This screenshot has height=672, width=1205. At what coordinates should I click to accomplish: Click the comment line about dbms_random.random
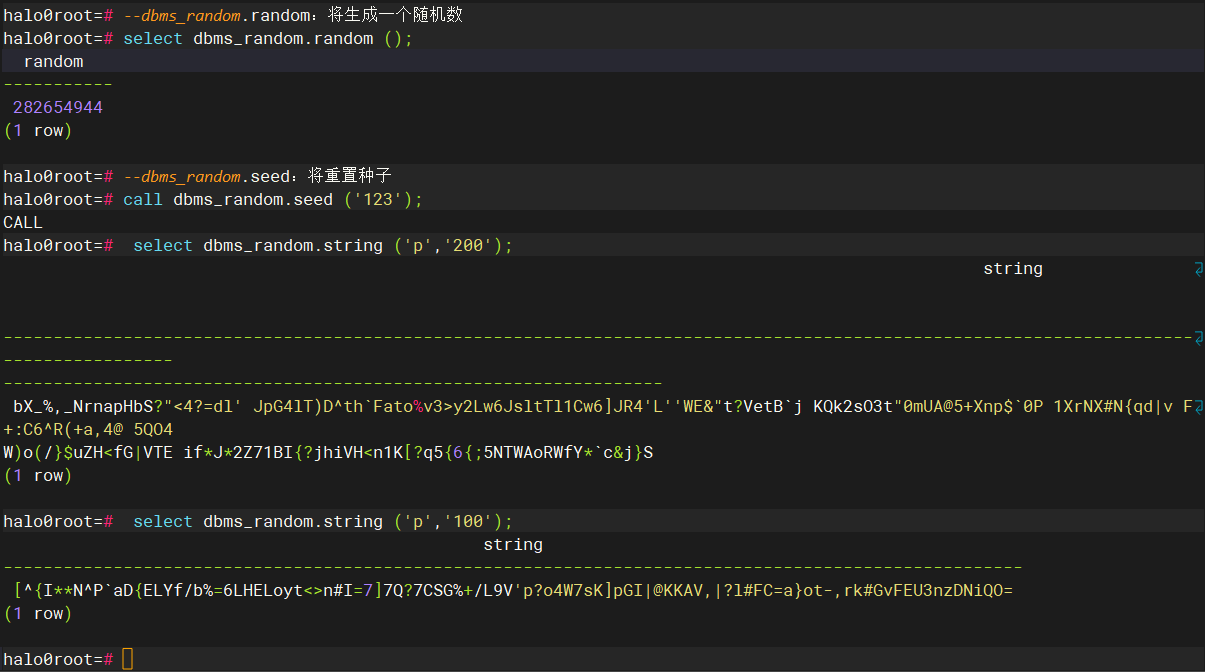point(293,15)
